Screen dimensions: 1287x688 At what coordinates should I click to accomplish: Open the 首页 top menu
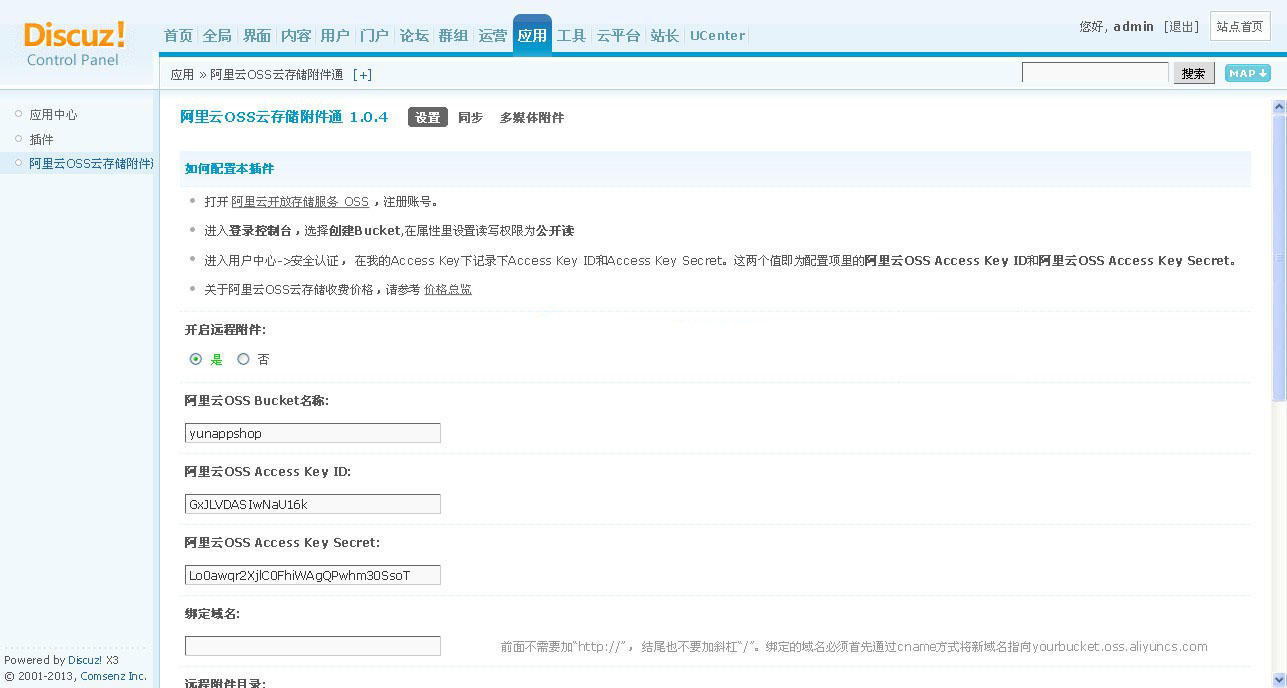(178, 36)
